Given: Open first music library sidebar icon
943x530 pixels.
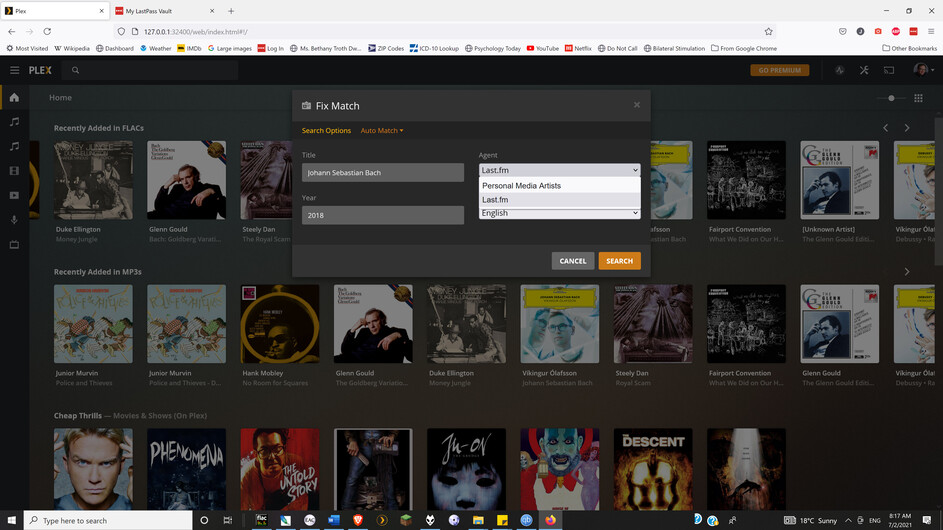Looking at the screenshot, I should (14, 122).
